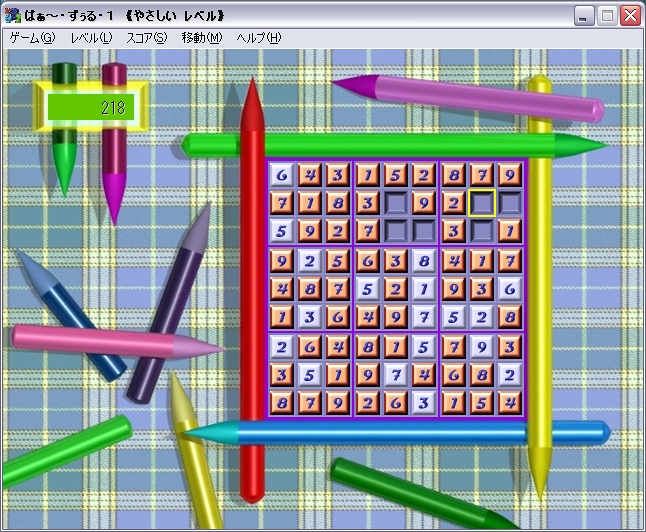Open the レベル(L) menu
This screenshot has width=646, height=532.
click(x=91, y=38)
